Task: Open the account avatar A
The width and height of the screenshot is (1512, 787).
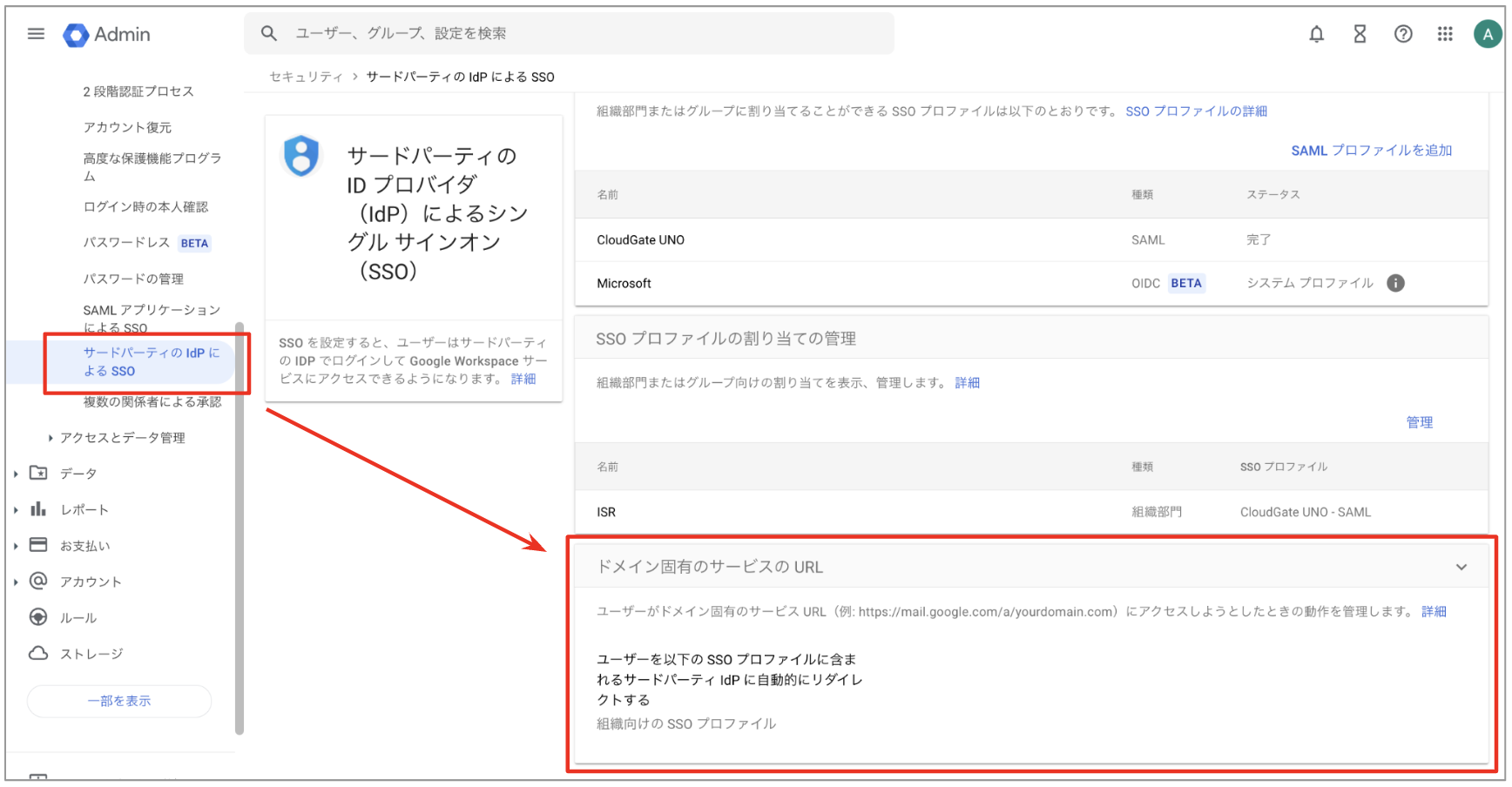Action: (x=1487, y=34)
